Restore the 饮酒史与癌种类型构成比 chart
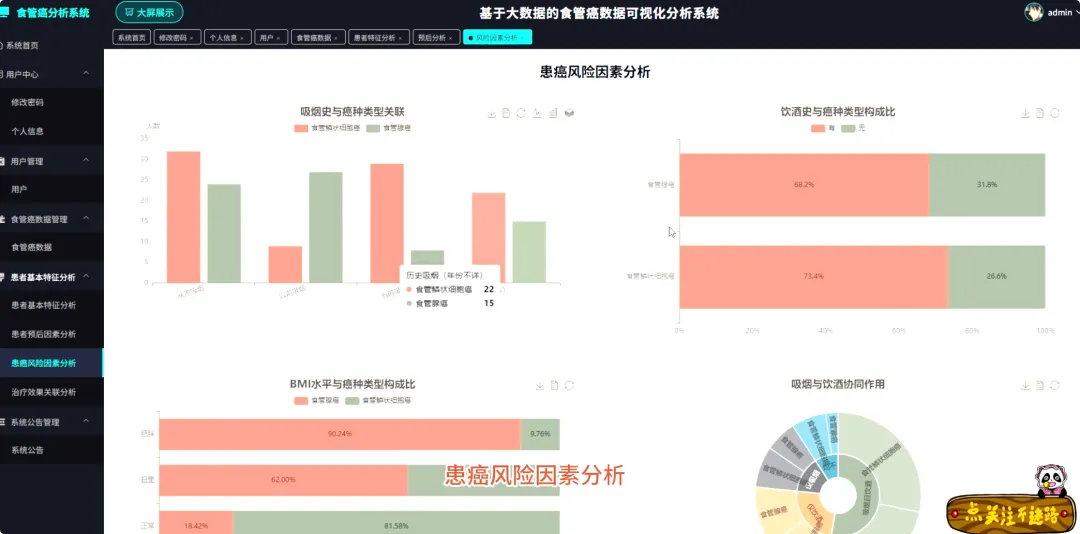This screenshot has height=534, width=1080. (x=1055, y=113)
